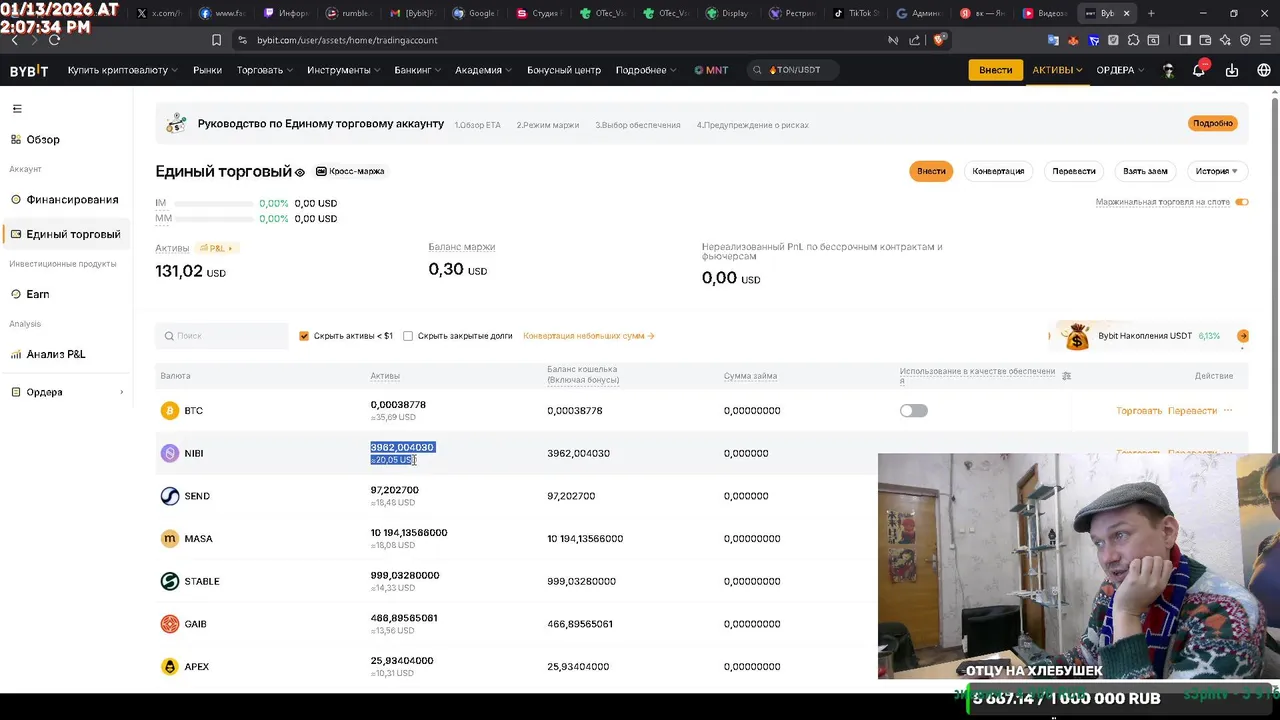Open 'История' dropdown button
Viewport: 1280px width, 720px height.
[1216, 171]
